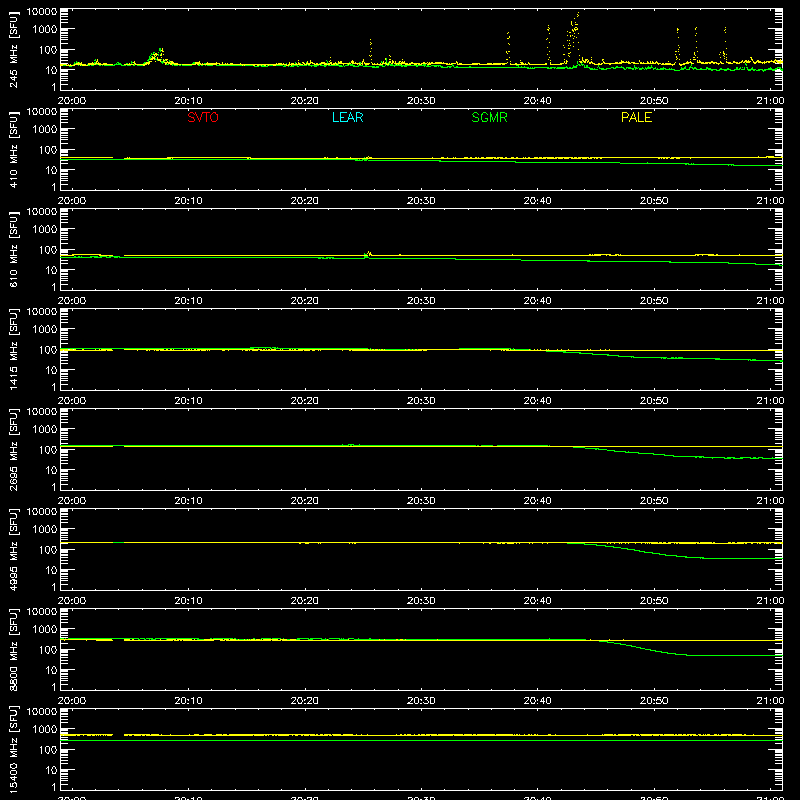Click the 20:50 time label below the 8800 MHz plot
800x800 pixels.
tap(654, 701)
